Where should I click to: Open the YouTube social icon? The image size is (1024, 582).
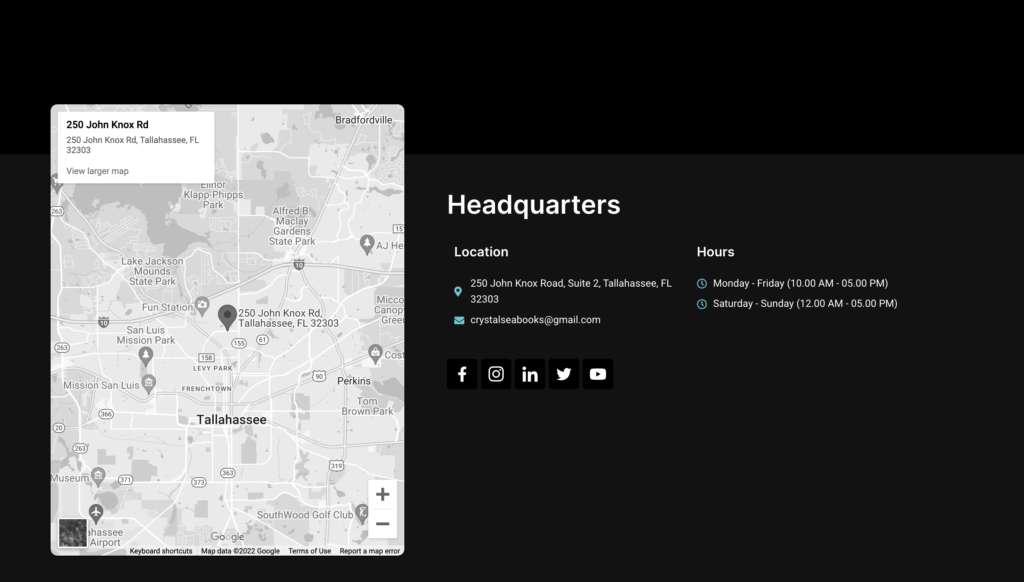point(598,374)
